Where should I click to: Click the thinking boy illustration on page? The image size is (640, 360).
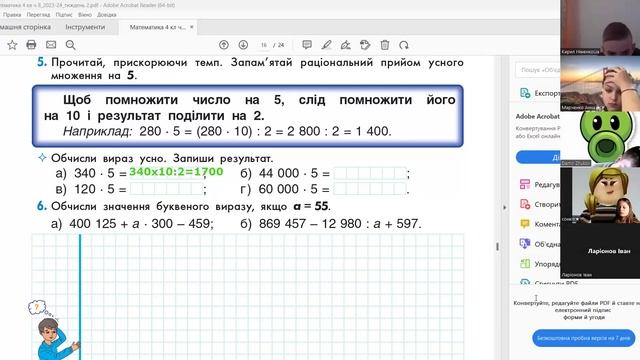[x=53, y=331]
